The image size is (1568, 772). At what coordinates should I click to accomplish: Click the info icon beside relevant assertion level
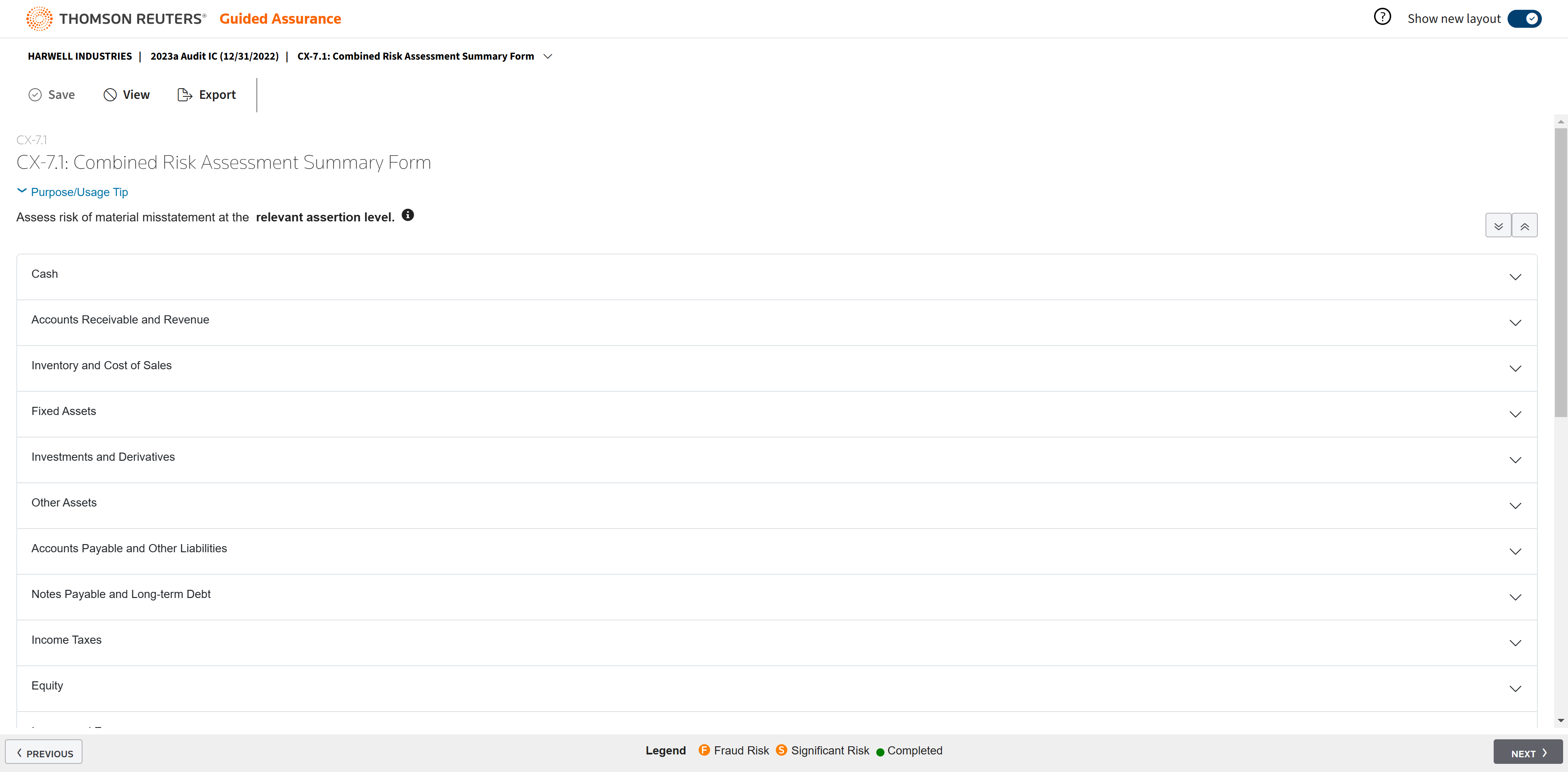tap(408, 215)
